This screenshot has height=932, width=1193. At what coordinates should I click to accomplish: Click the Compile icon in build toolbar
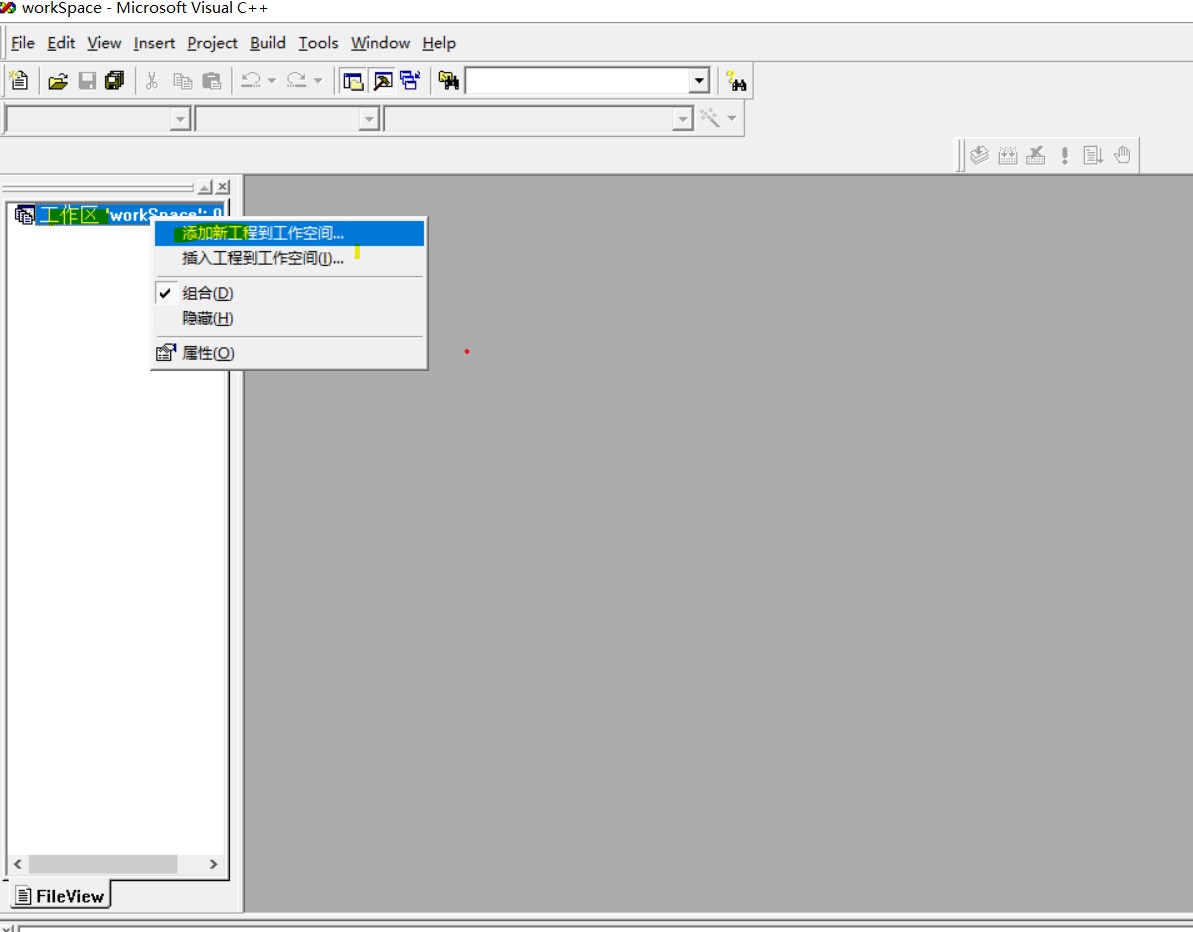(x=979, y=156)
